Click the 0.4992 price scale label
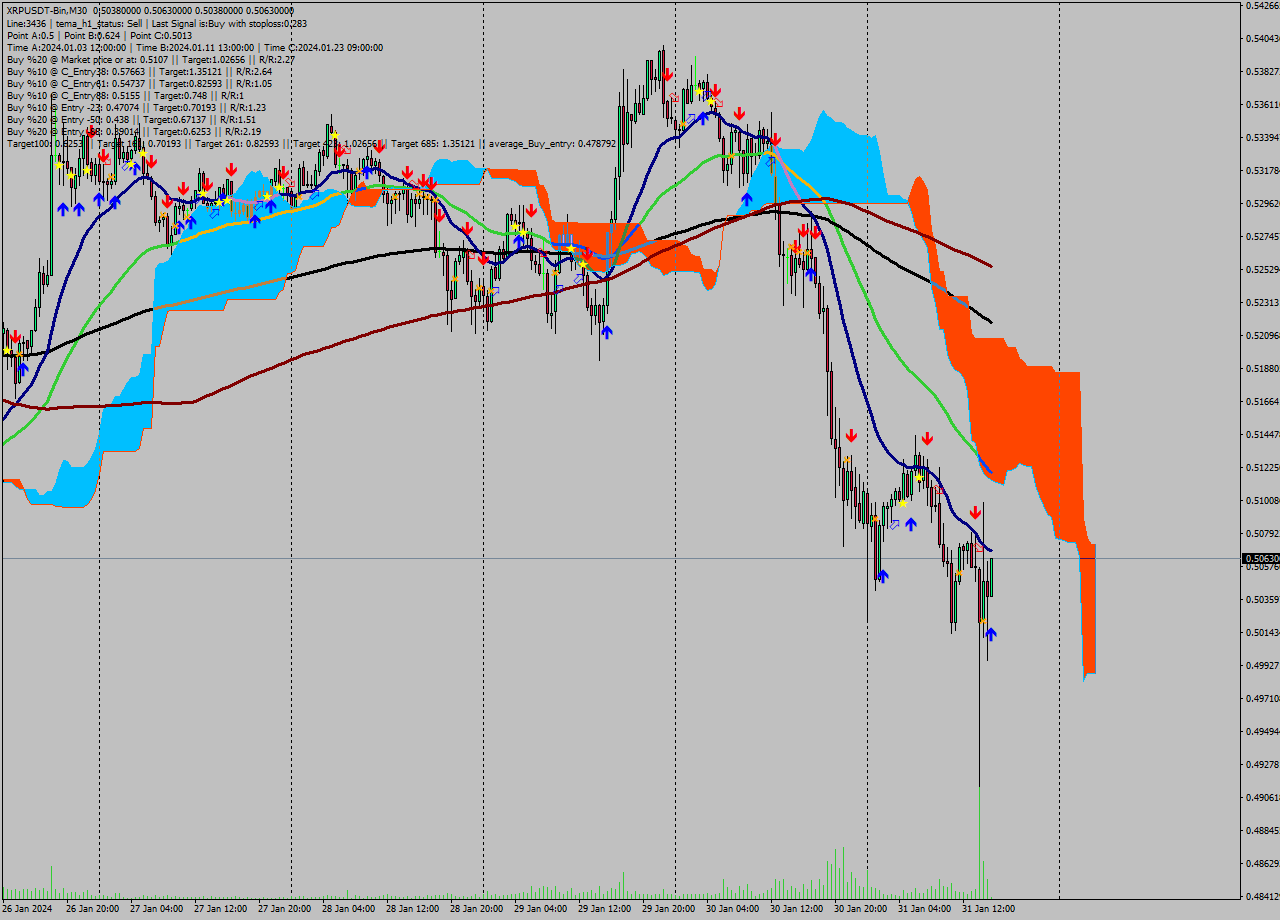The image size is (1280, 920). pos(1262,665)
